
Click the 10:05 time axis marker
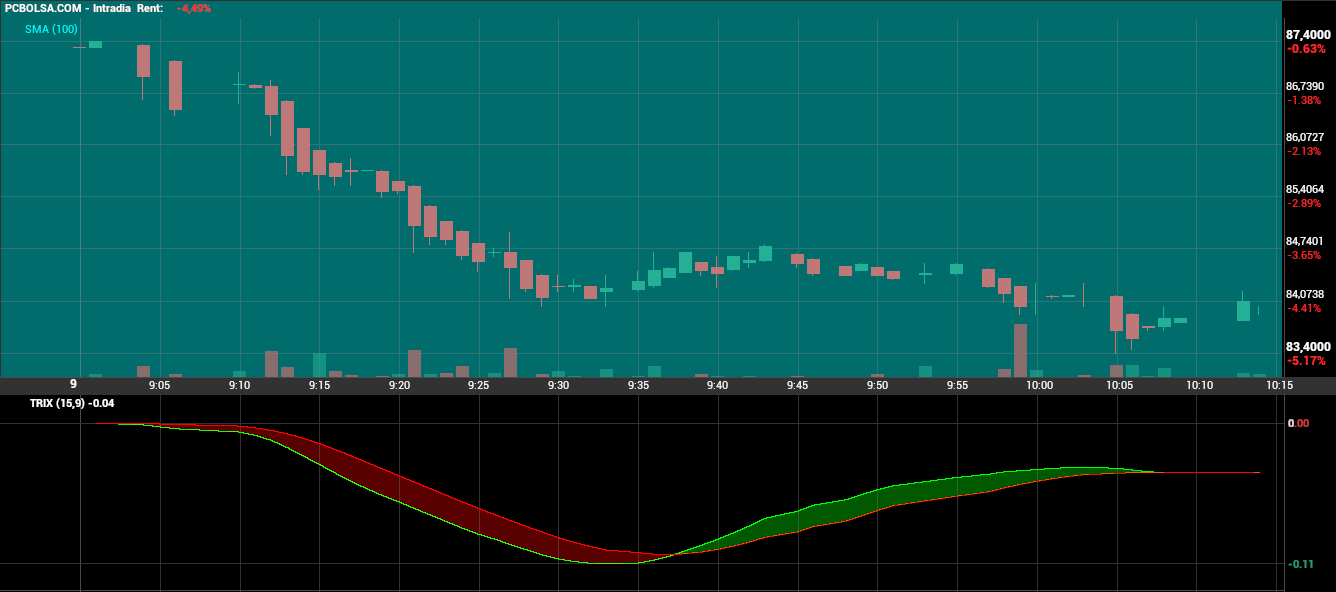(1120, 385)
